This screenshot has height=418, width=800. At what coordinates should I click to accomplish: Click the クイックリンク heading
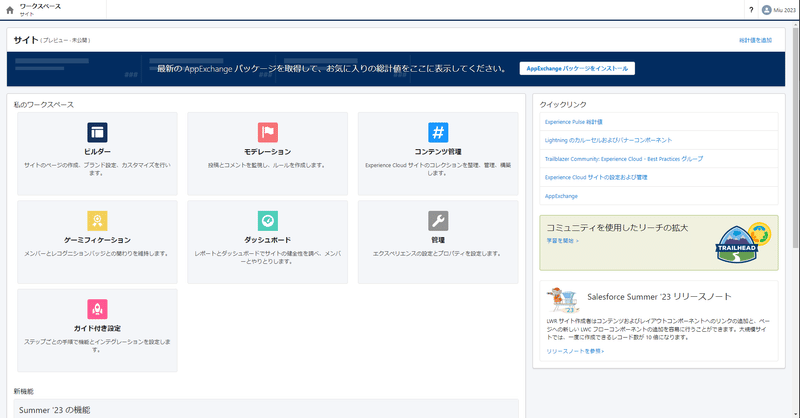pyautogui.click(x=563, y=105)
